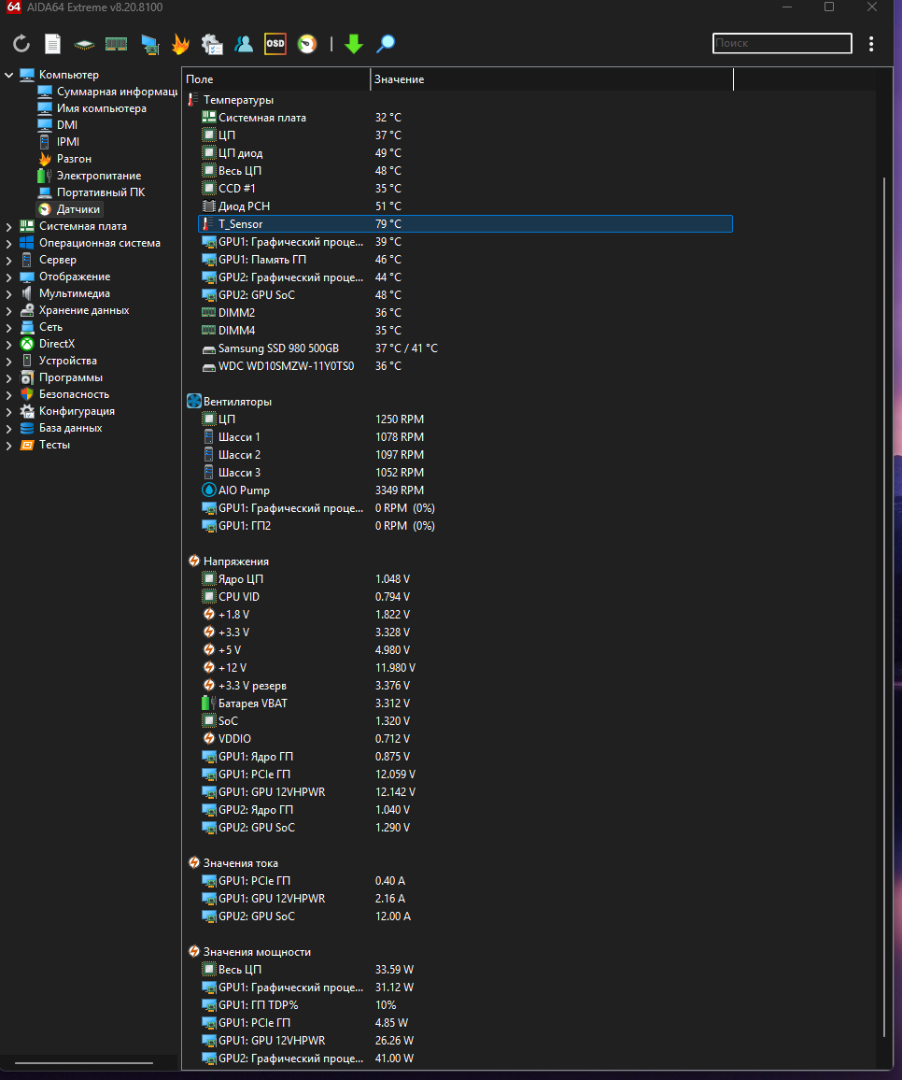Open the SensorPanel gauge icon
The height and width of the screenshot is (1080, 902).
coord(307,44)
